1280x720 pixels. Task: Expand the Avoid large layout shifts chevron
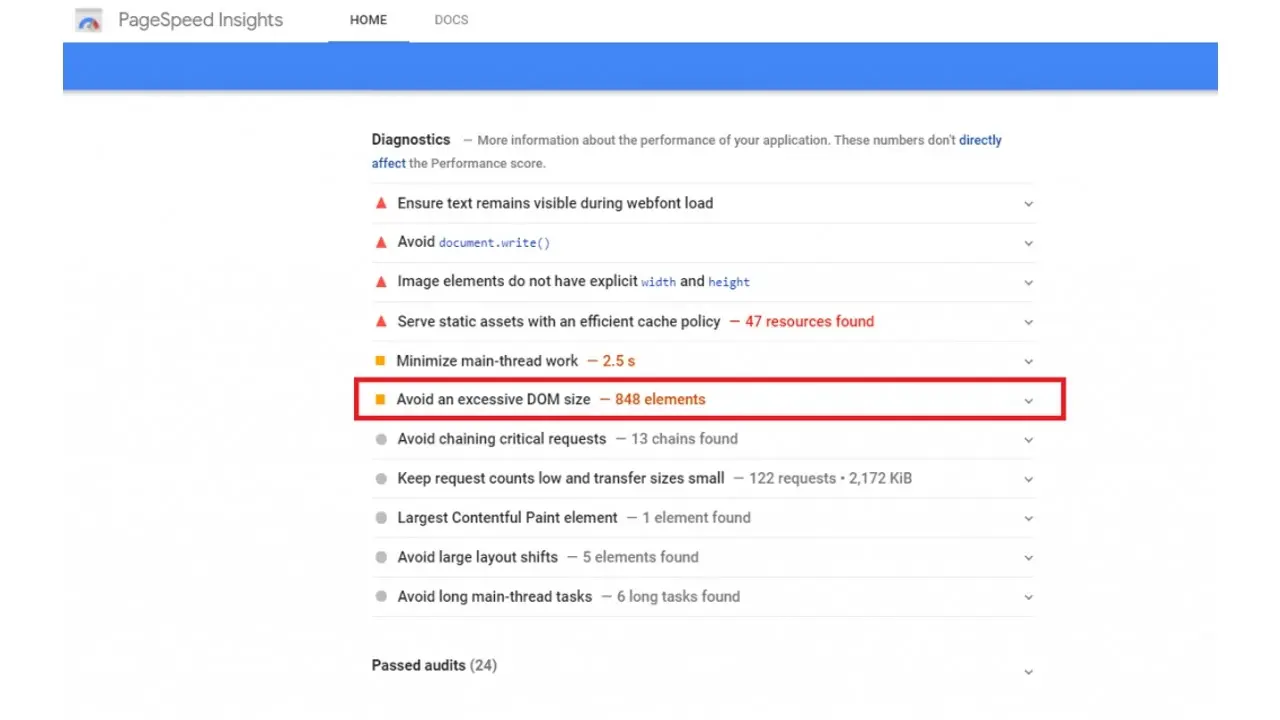point(1028,558)
